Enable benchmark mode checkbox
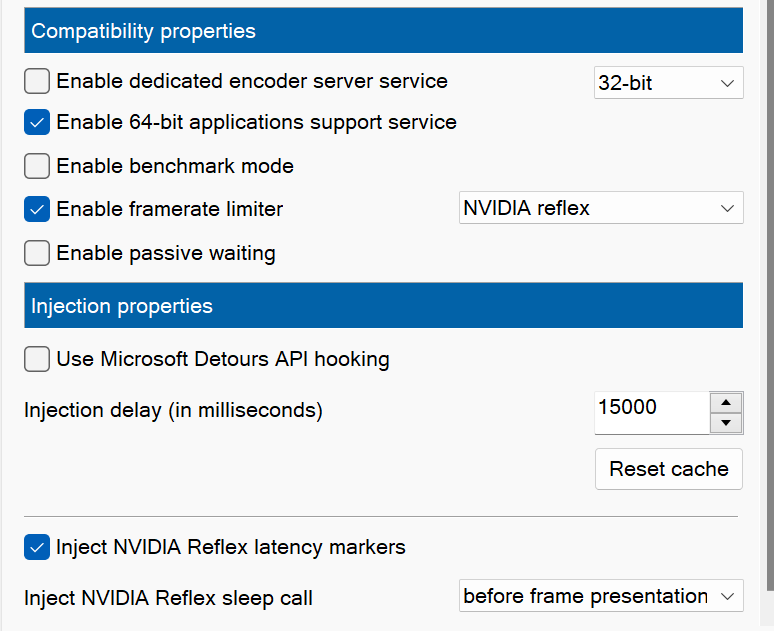This screenshot has width=774, height=631. click(x=37, y=166)
